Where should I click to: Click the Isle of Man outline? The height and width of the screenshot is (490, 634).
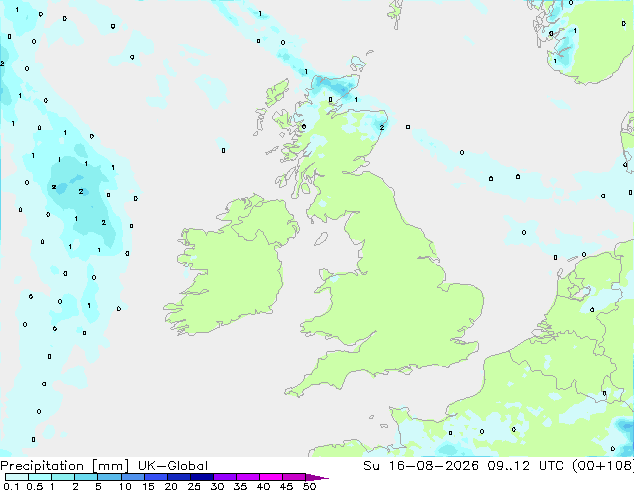pos(321,239)
